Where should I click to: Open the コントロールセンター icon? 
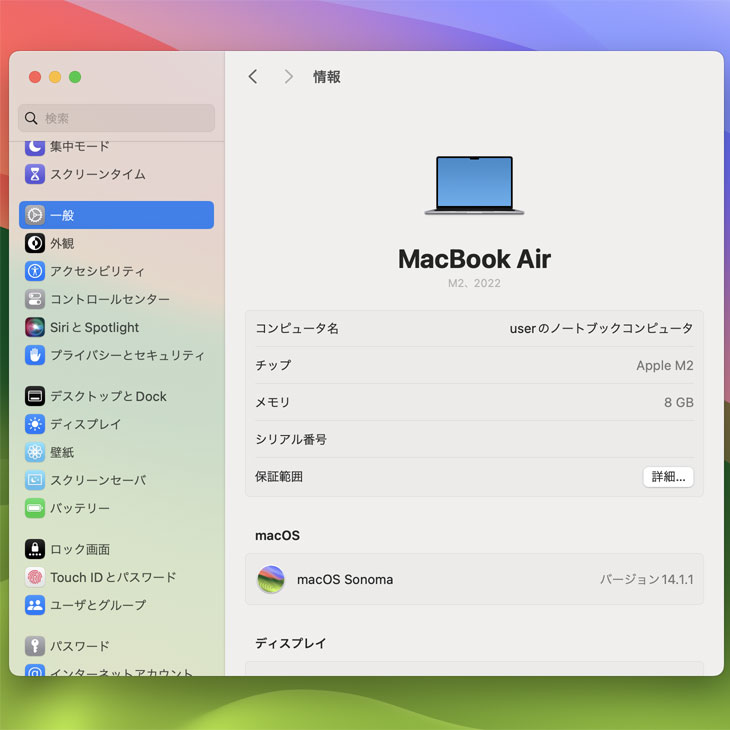tap(35, 299)
